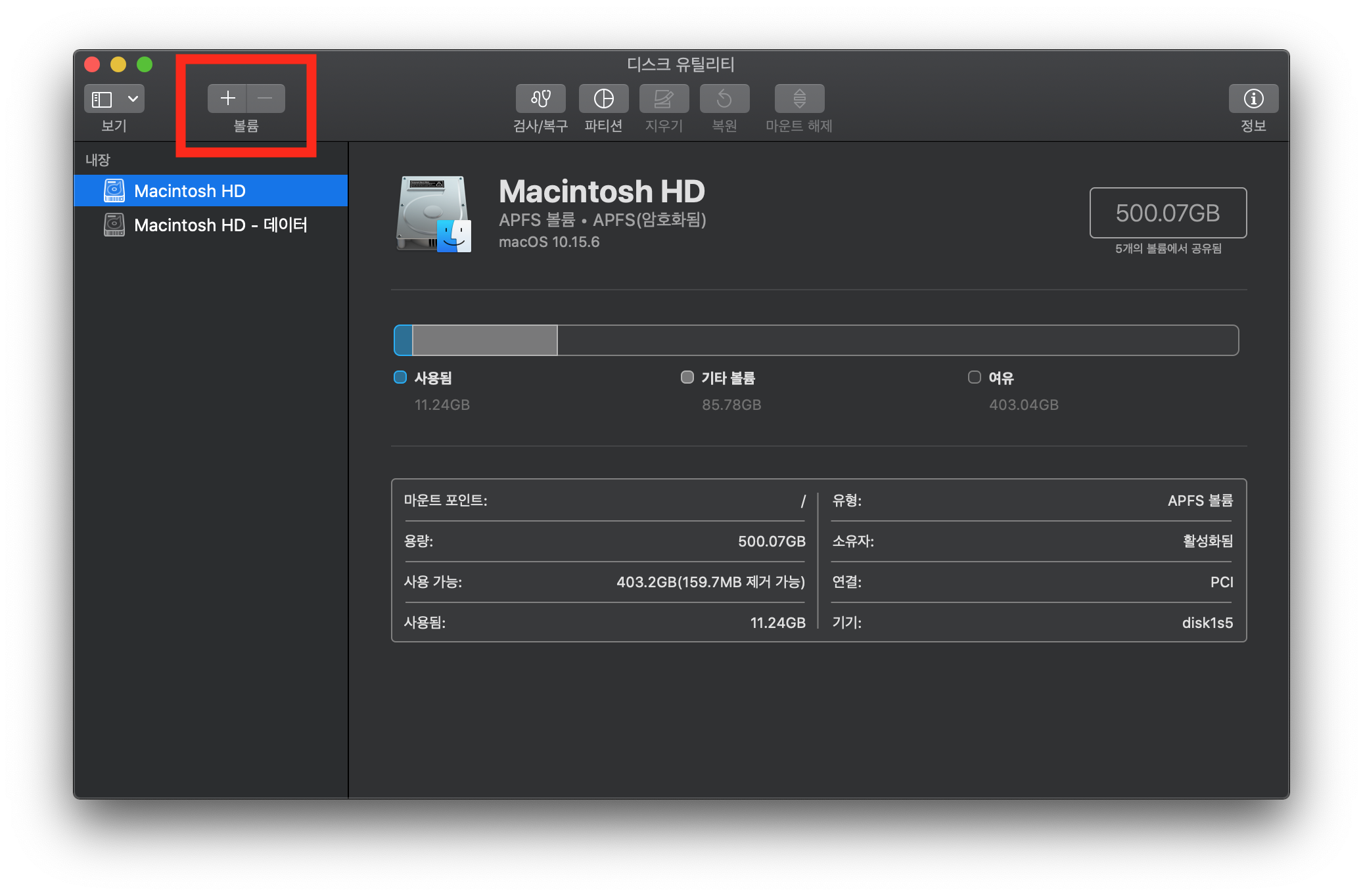Run First Aid with the 검사/복구 icon

tap(540, 99)
